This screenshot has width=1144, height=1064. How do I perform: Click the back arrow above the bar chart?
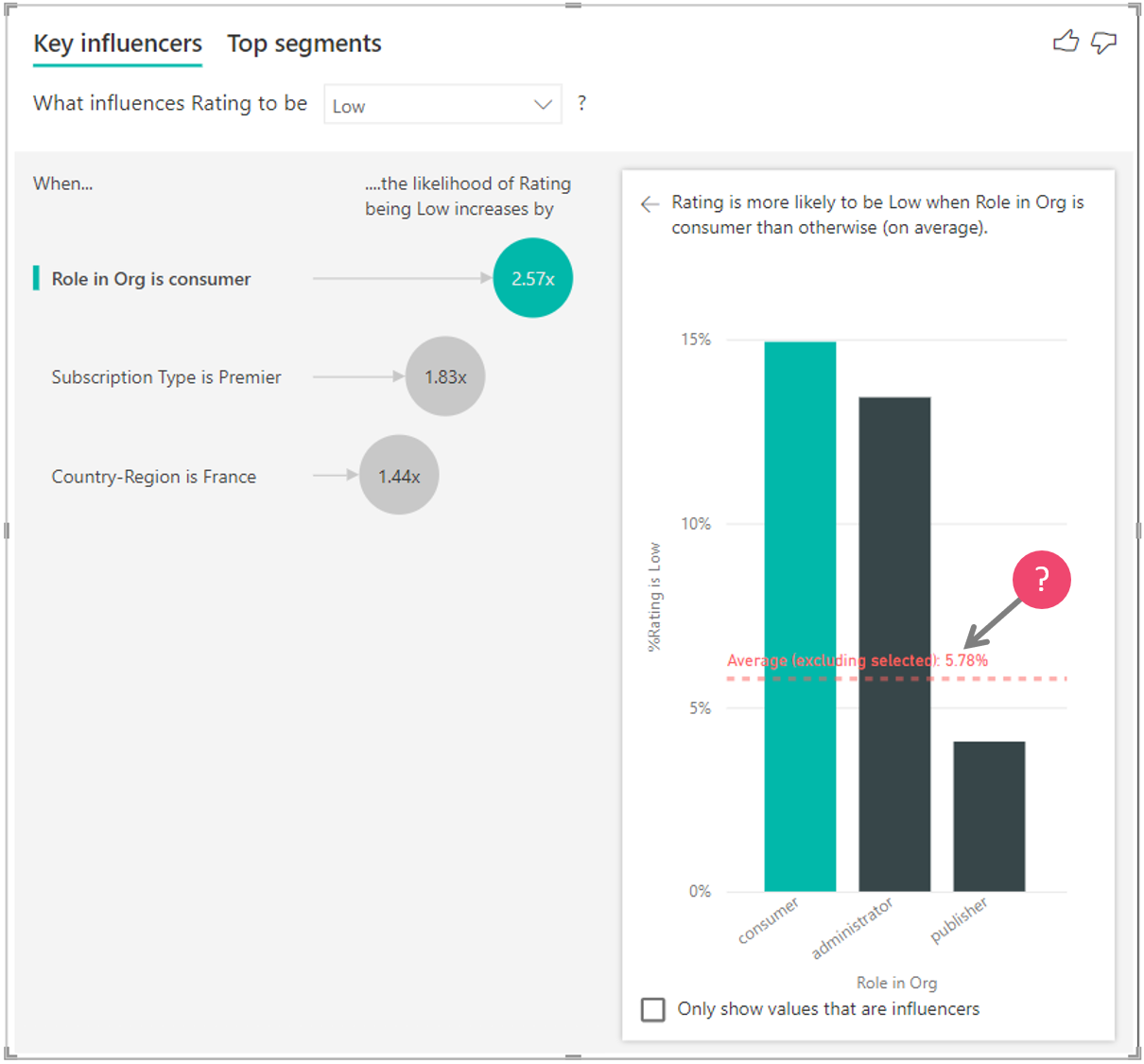[650, 203]
